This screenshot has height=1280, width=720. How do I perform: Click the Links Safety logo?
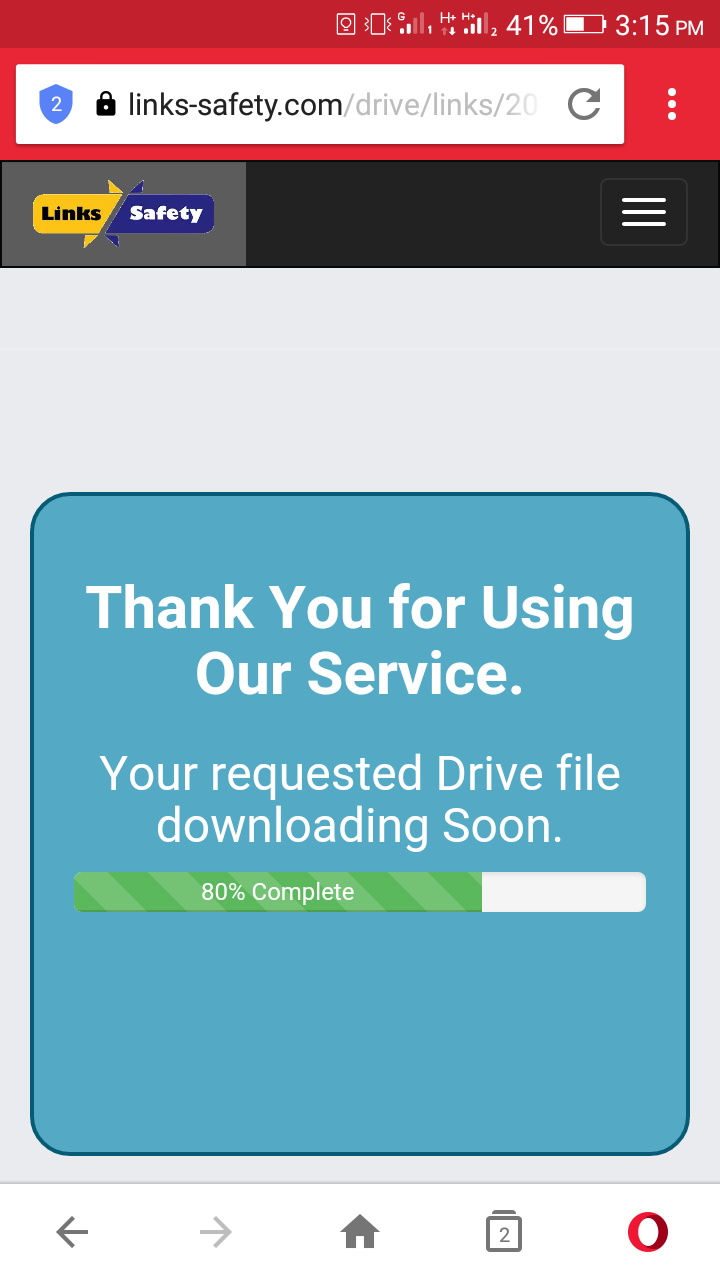pos(124,214)
